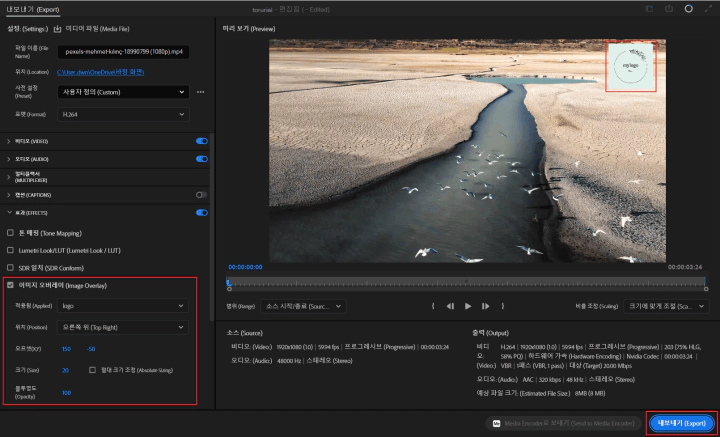The width and height of the screenshot is (720, 437).
Task: Expand the Multiplexer section
Action: [x=9, y=177]
